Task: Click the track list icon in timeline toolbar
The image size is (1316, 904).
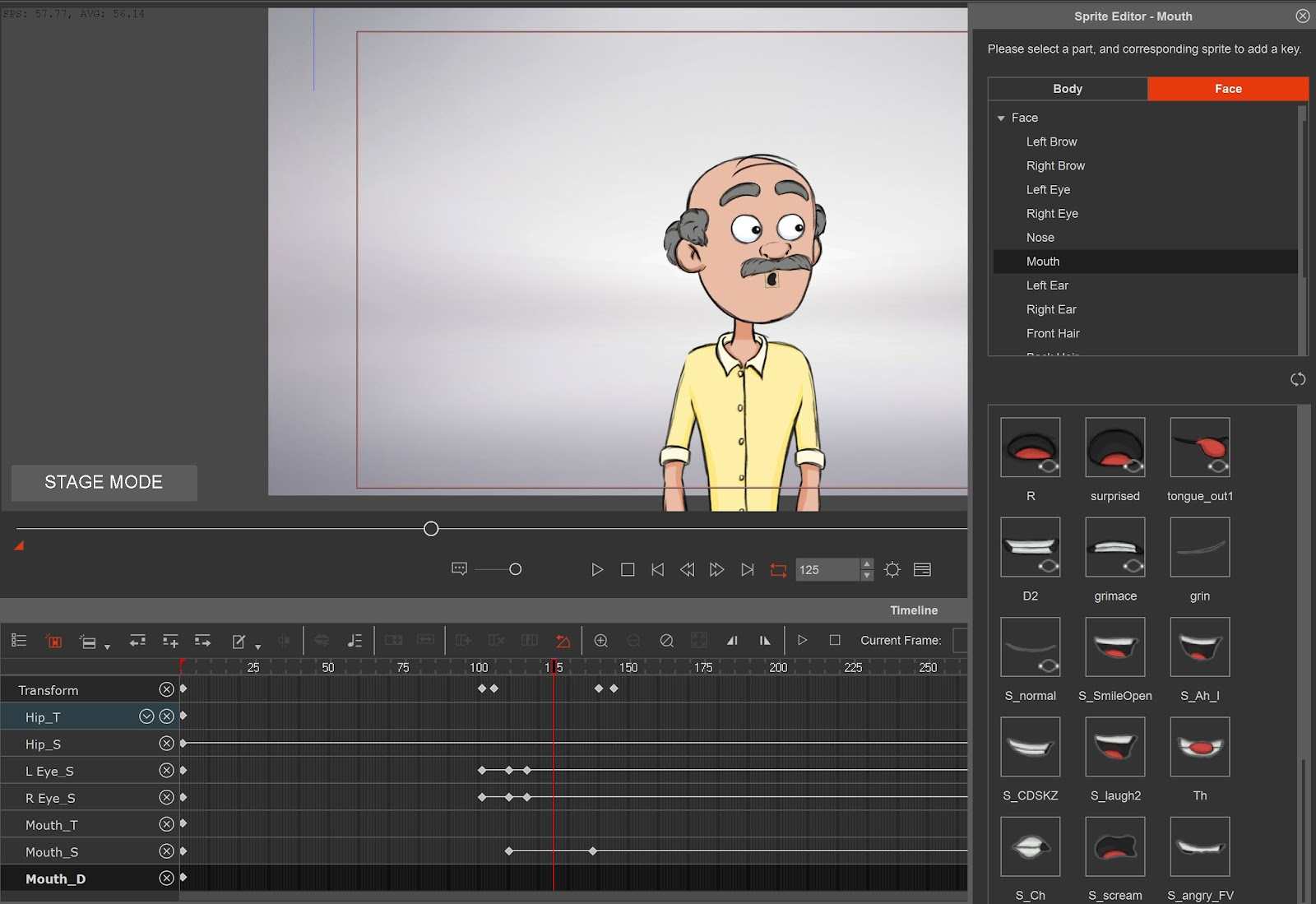Action: (x=19, y=641)
